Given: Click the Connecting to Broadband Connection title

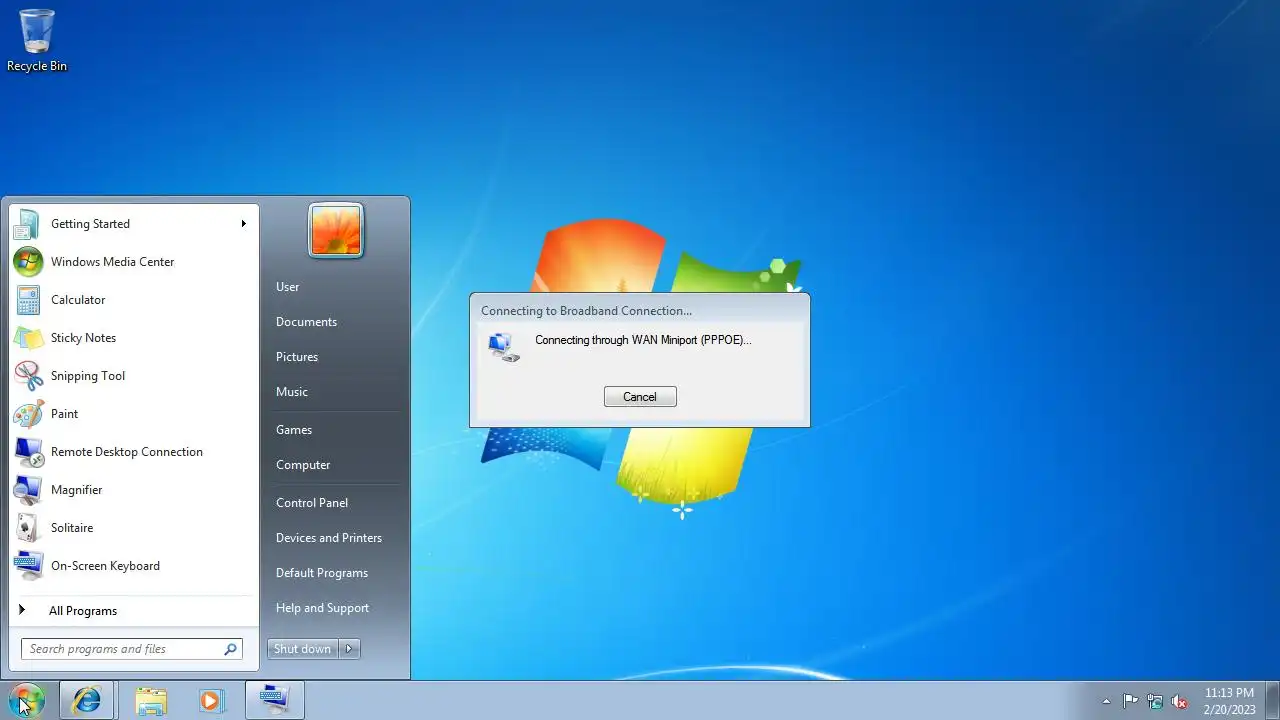Looking at the screenshot, I should click(x=586, y=311).
